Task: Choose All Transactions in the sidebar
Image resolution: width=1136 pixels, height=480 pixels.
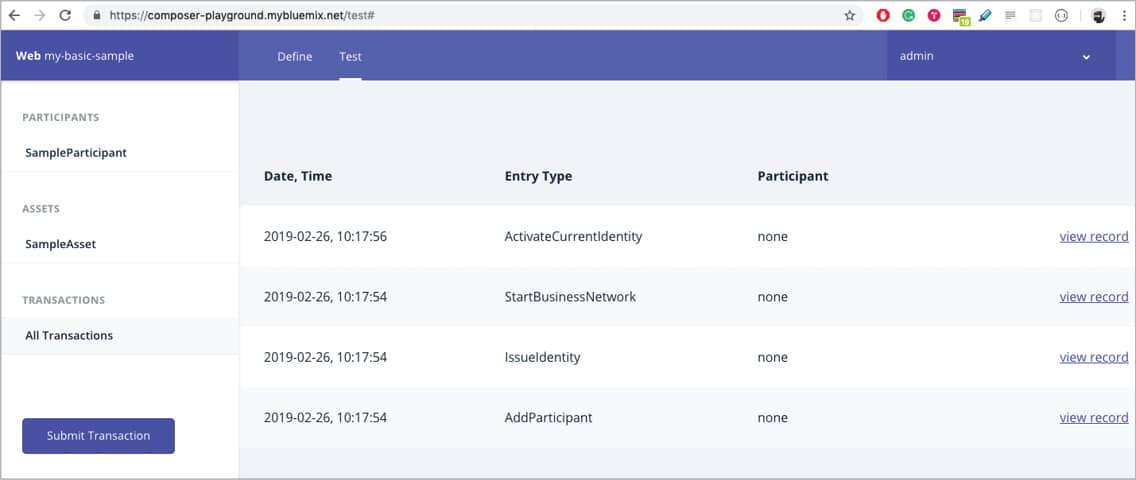Action: (69, 336)
